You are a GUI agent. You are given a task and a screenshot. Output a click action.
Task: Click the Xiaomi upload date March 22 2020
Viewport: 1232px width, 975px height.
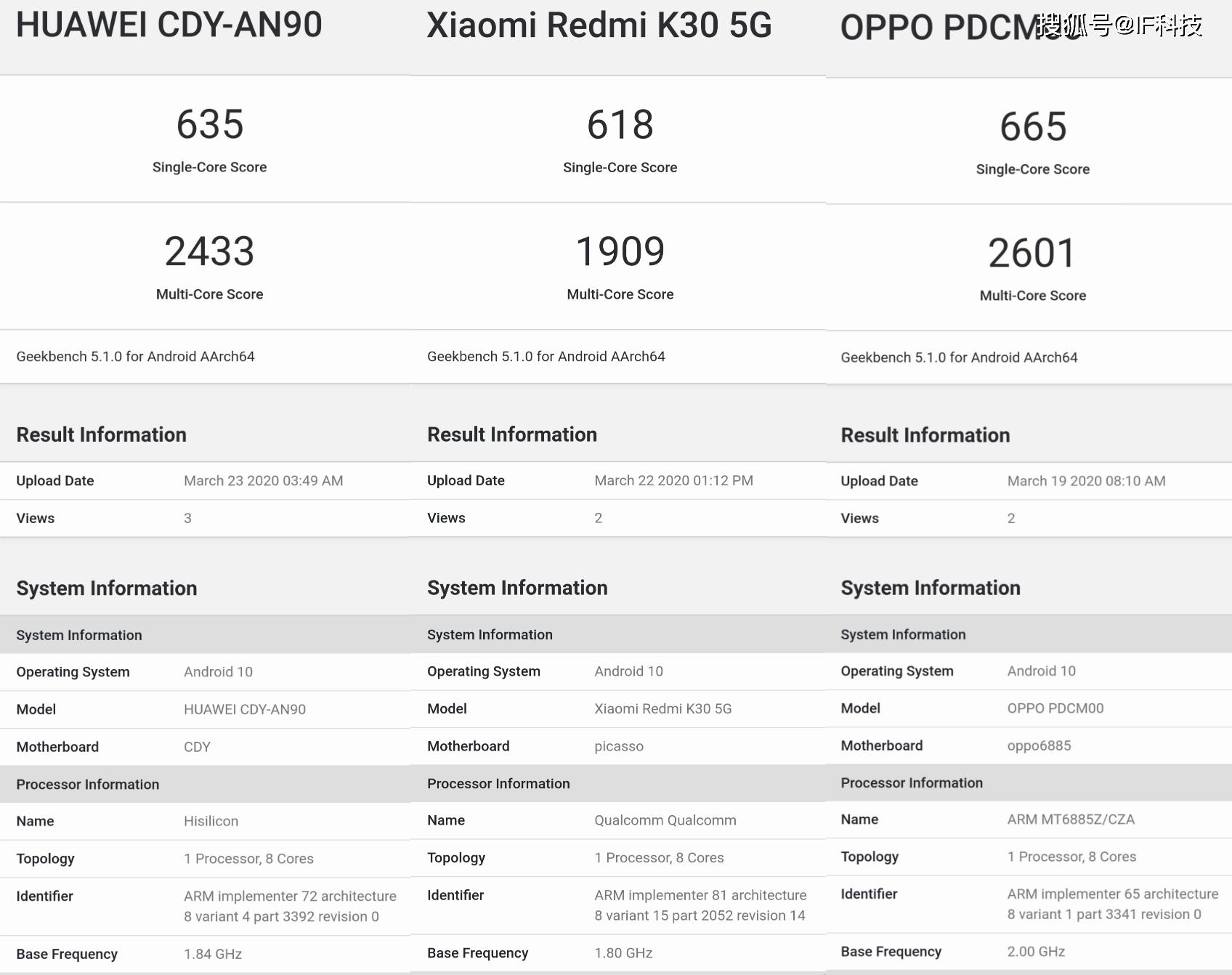(x=673, y=480)
